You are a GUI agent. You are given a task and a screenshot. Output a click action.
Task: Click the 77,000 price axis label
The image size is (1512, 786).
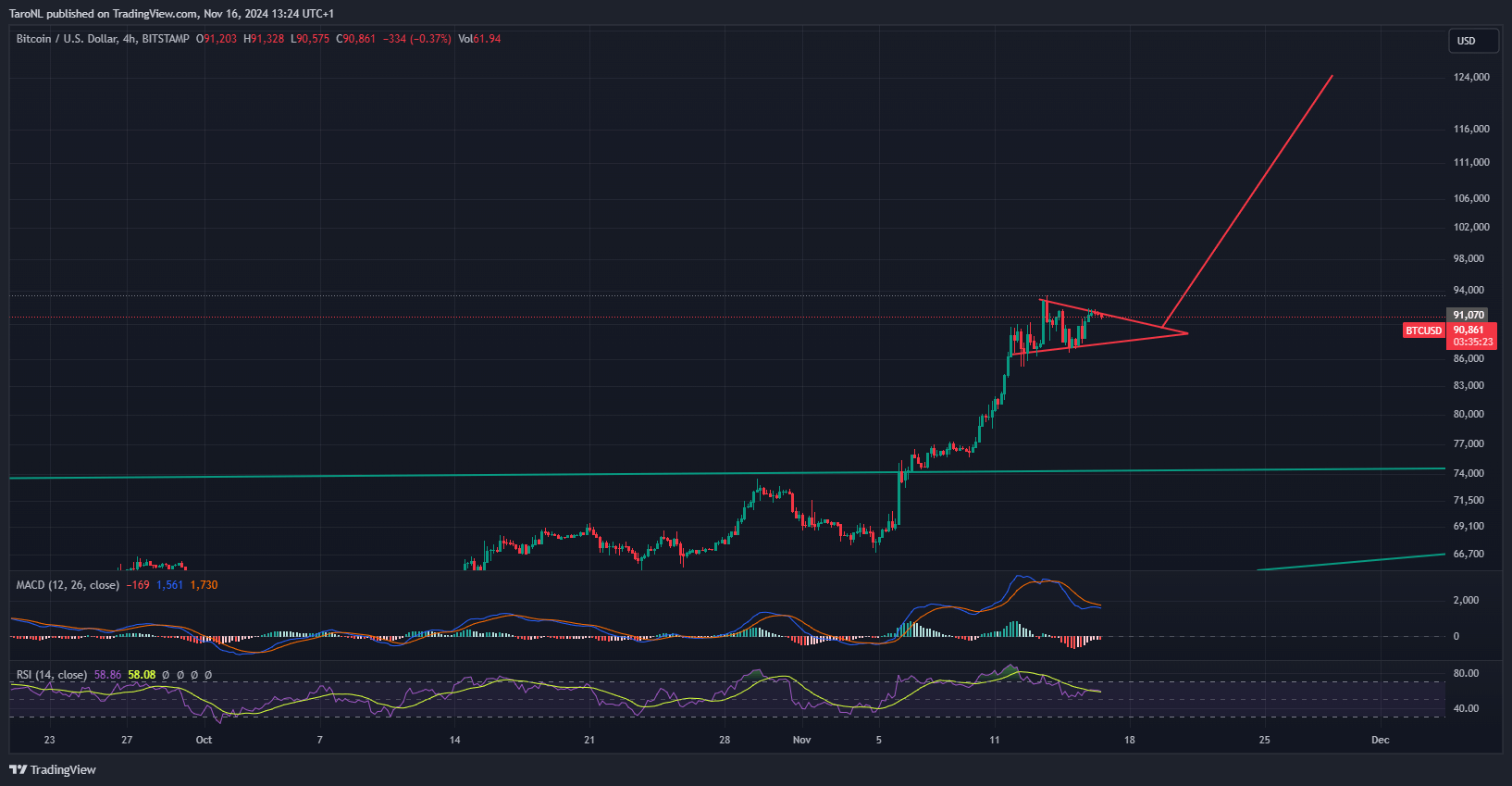coord(1469,443)
